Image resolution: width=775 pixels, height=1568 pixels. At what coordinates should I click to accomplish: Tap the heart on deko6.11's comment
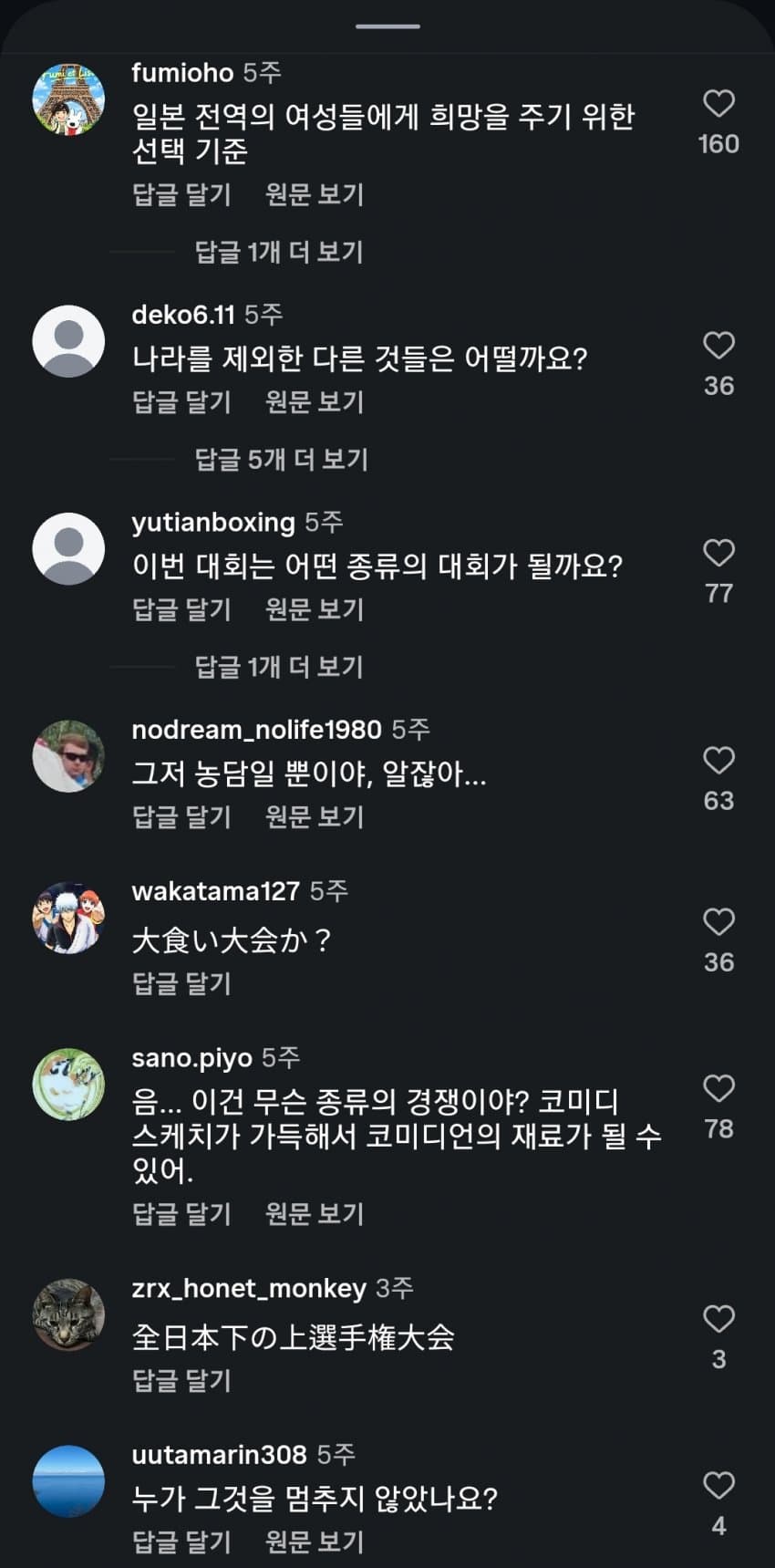pyautogui.click(x=718, y=345)
